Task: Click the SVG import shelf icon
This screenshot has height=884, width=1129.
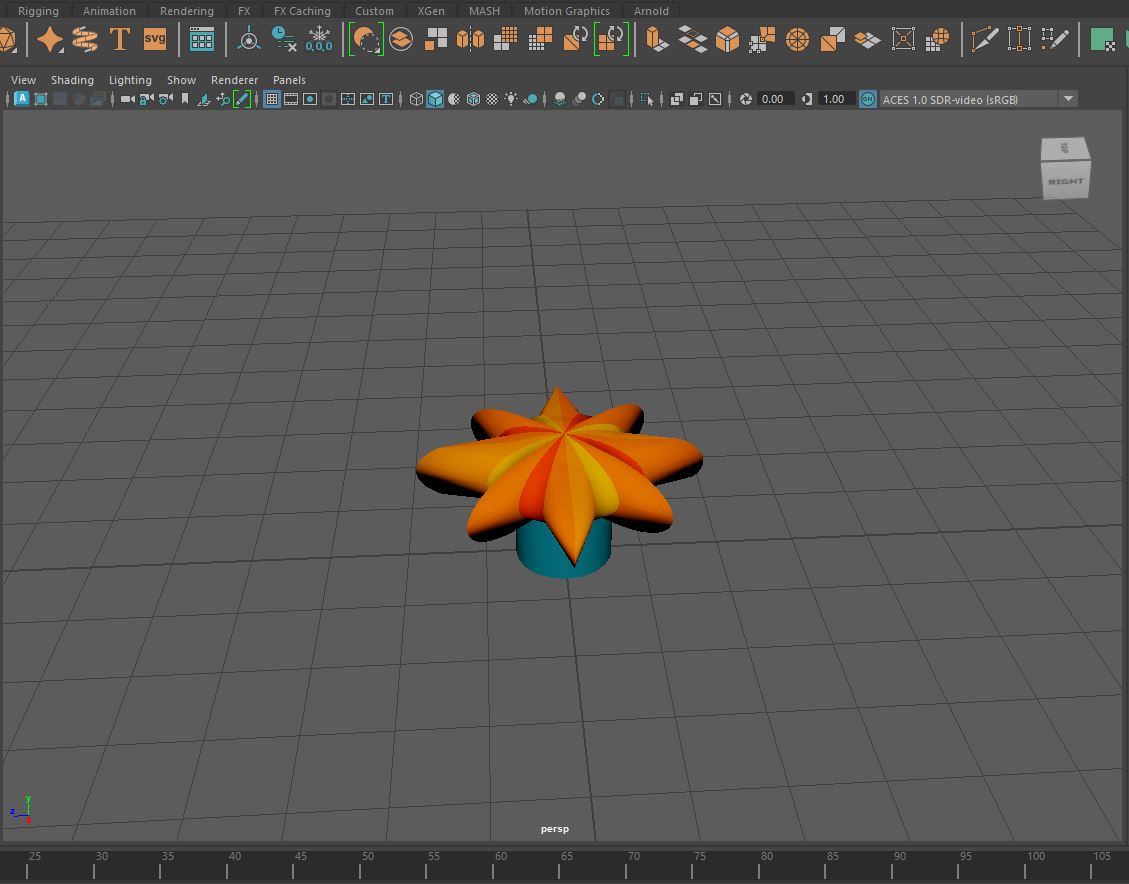Action: coord(155,40)
